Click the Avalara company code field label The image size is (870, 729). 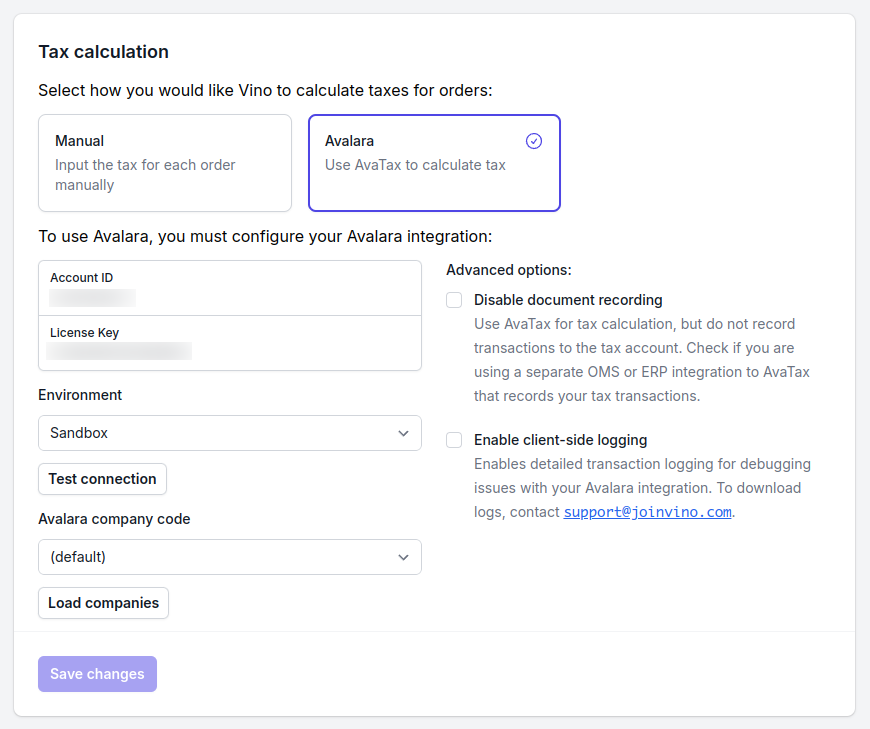(114, 519)
